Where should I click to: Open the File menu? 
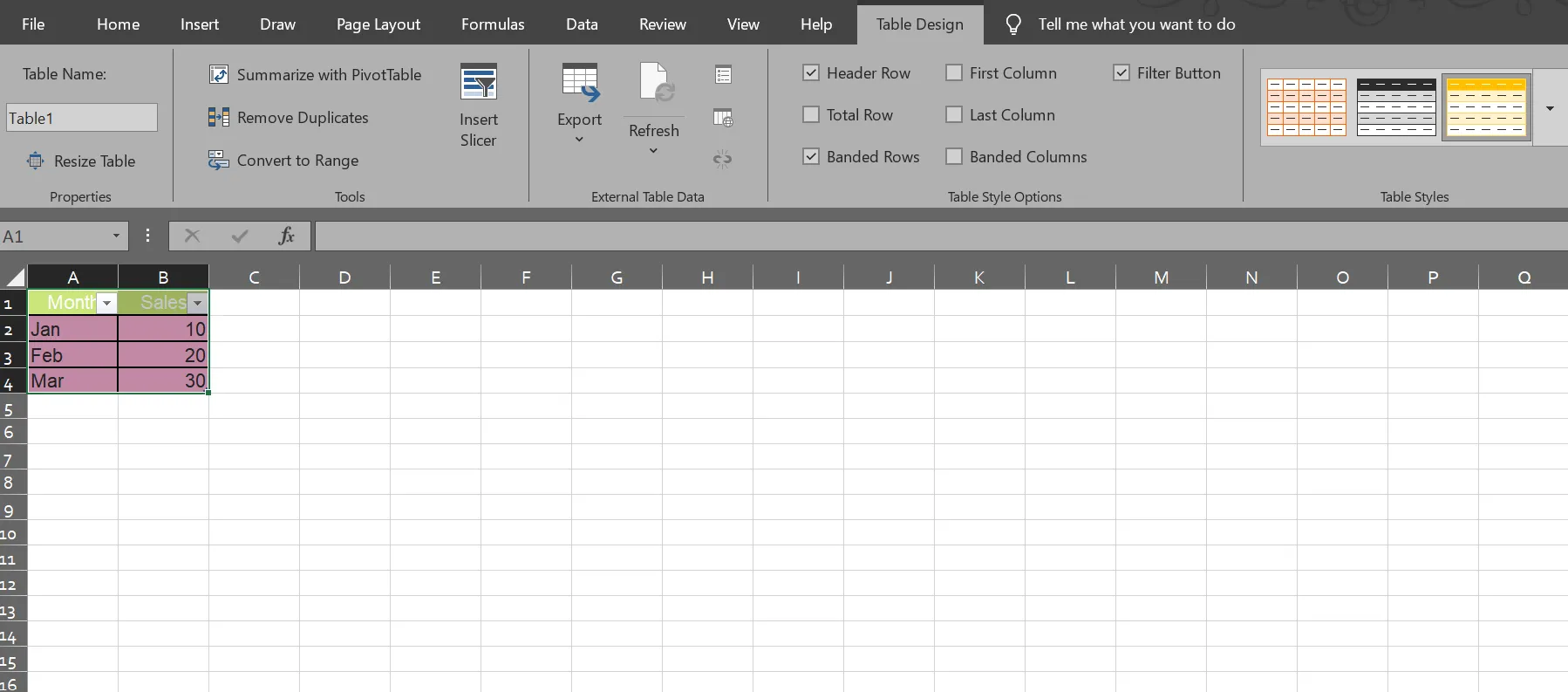33,24
